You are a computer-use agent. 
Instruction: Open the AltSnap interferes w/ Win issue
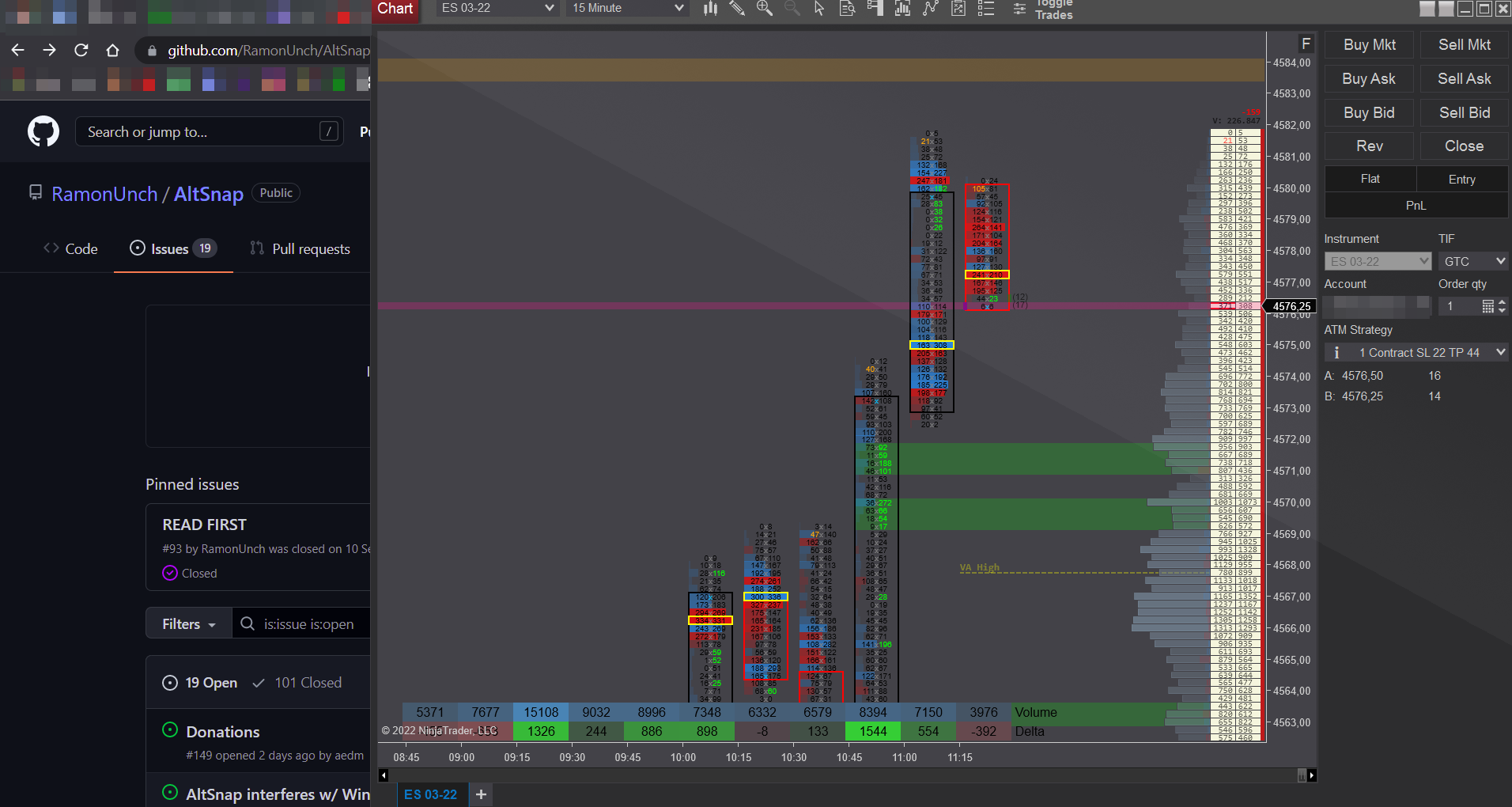278,794
